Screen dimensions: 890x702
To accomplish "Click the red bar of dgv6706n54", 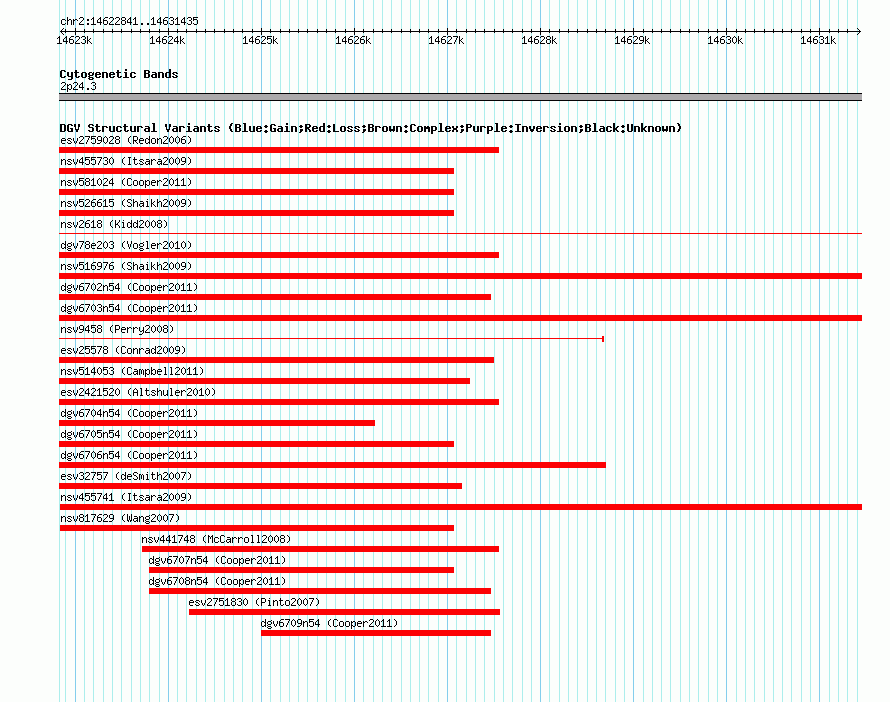I will click(x=332, y=465).
